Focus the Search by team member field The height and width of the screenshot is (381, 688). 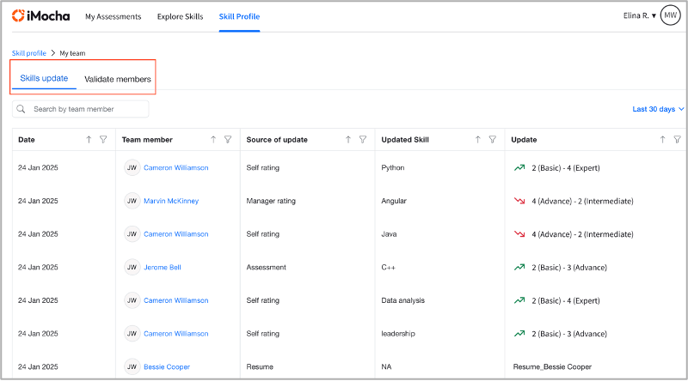click(x=81, y=109)
